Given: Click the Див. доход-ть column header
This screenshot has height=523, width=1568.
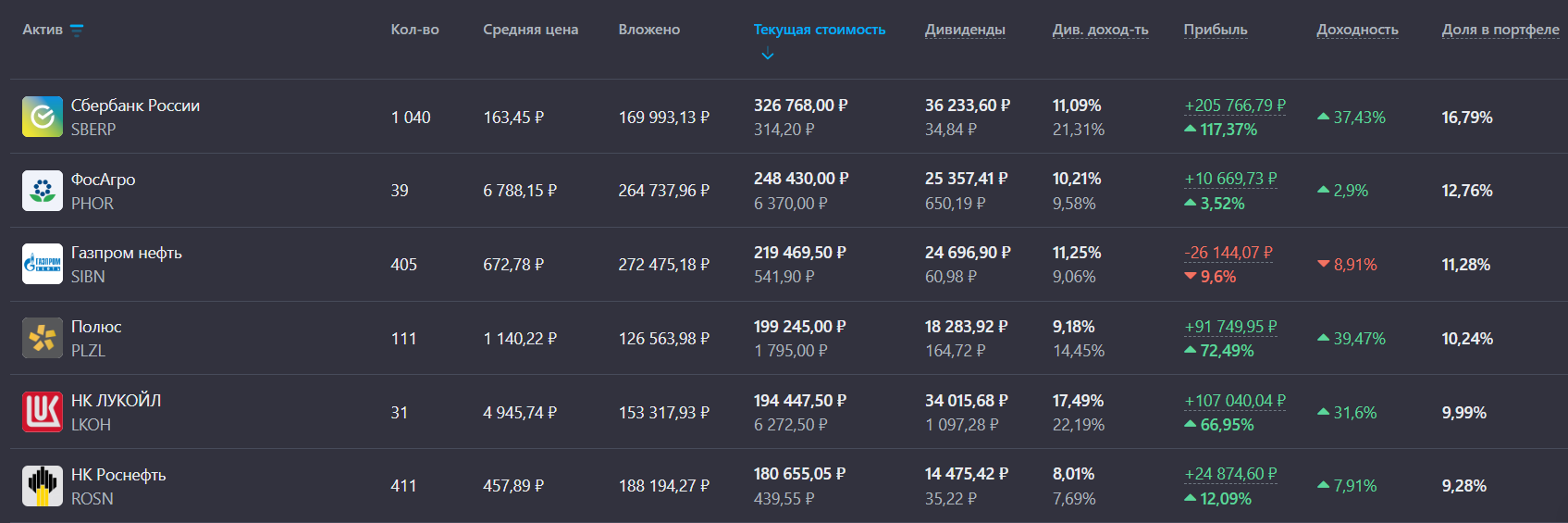Looking at the screenshot, I should tap(1100, 30).
